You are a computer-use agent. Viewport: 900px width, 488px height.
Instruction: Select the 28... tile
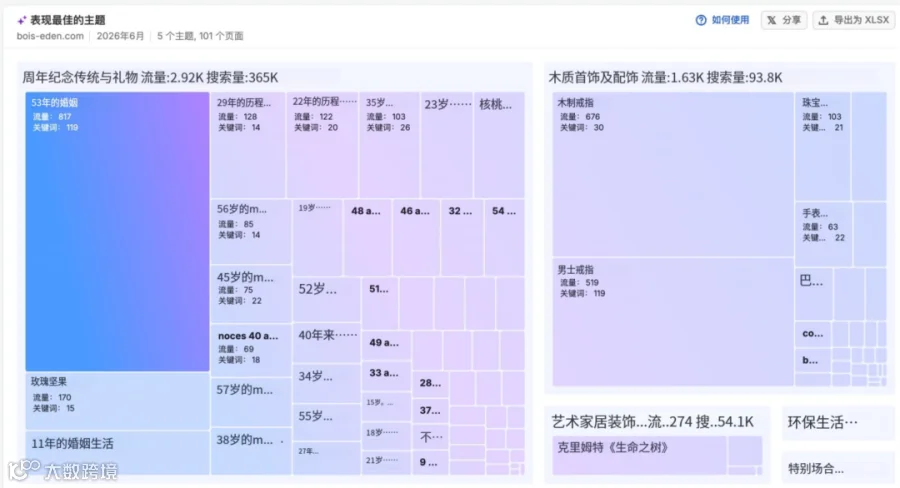click(x=430, y=385)
